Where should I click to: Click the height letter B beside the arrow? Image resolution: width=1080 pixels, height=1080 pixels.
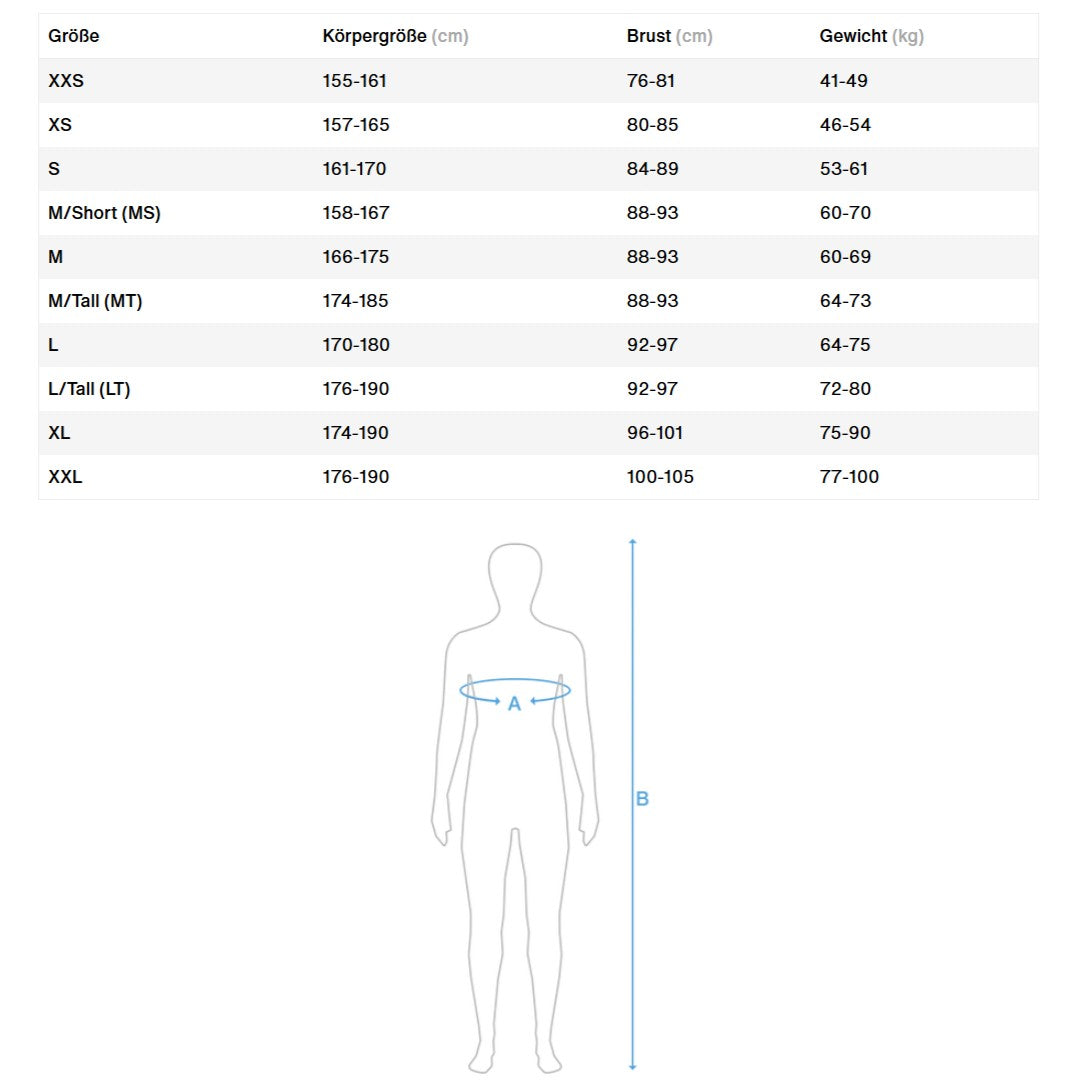point(642,799)
